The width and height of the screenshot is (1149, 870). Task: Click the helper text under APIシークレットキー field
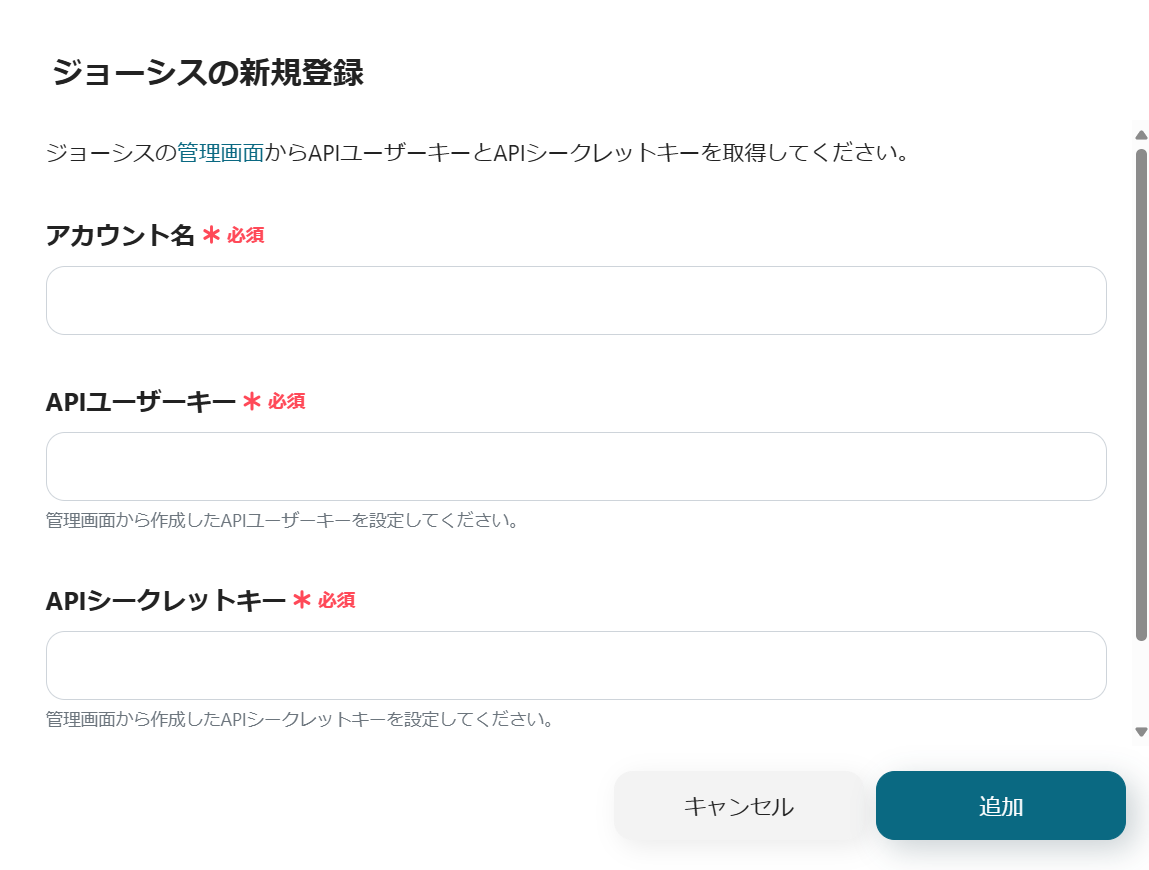pyautogui.click(x=300, y=720)
